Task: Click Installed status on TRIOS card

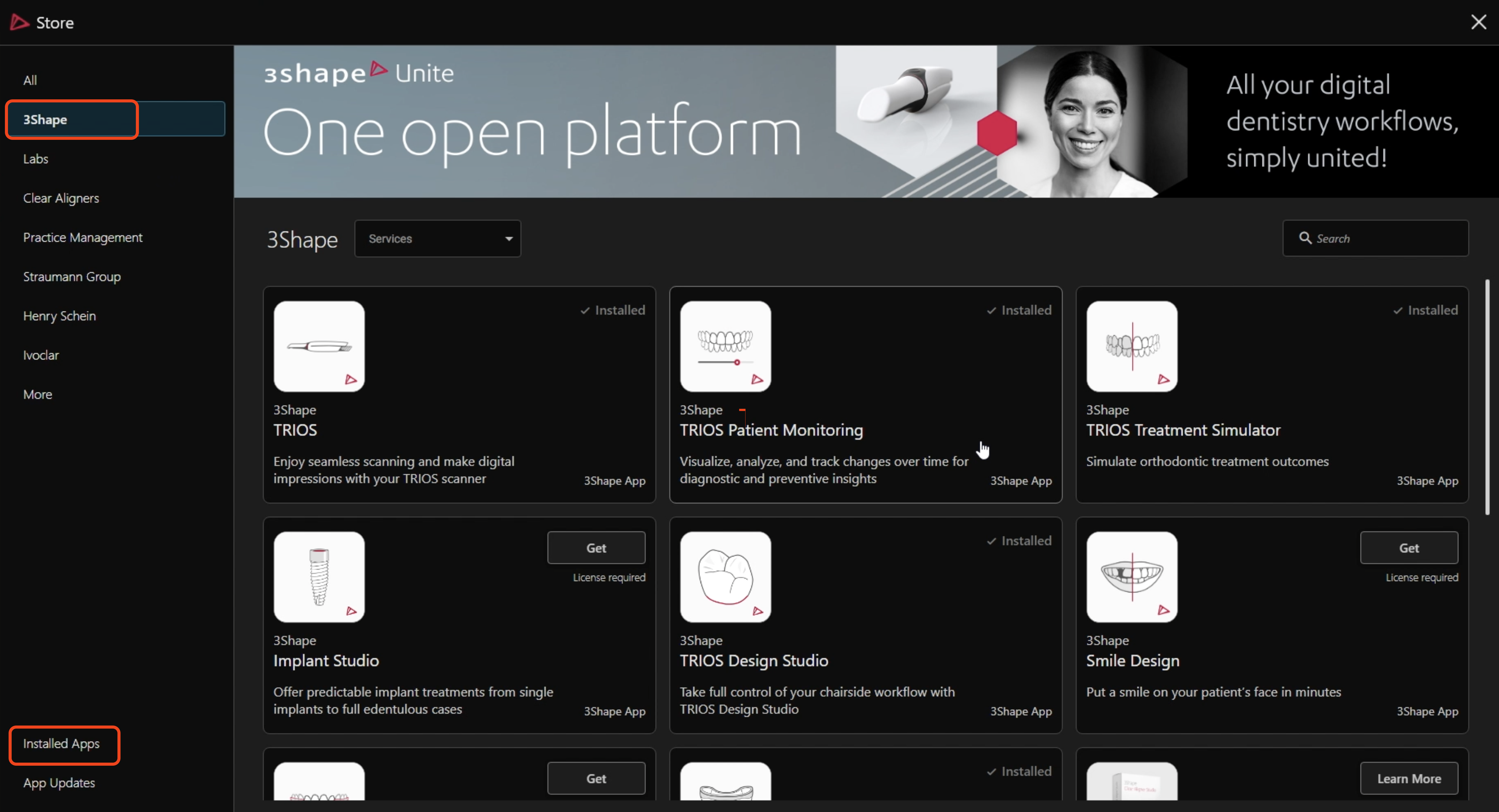Action: pos(612,310)
